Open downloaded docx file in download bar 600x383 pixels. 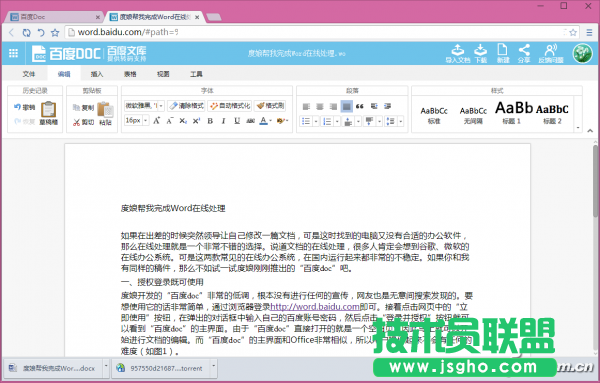pos(53,368)
